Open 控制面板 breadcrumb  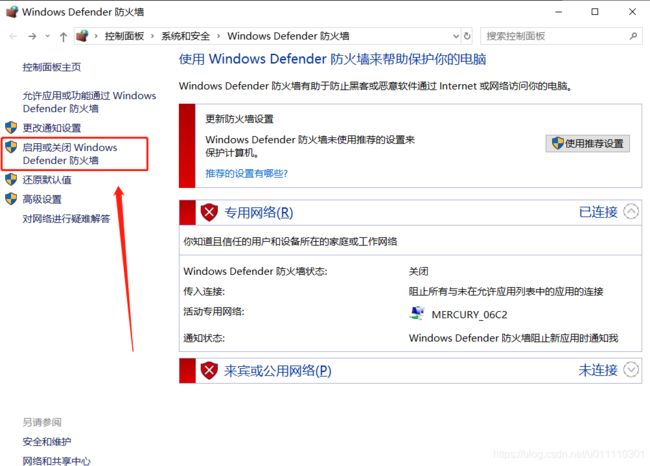coord(124,36)
